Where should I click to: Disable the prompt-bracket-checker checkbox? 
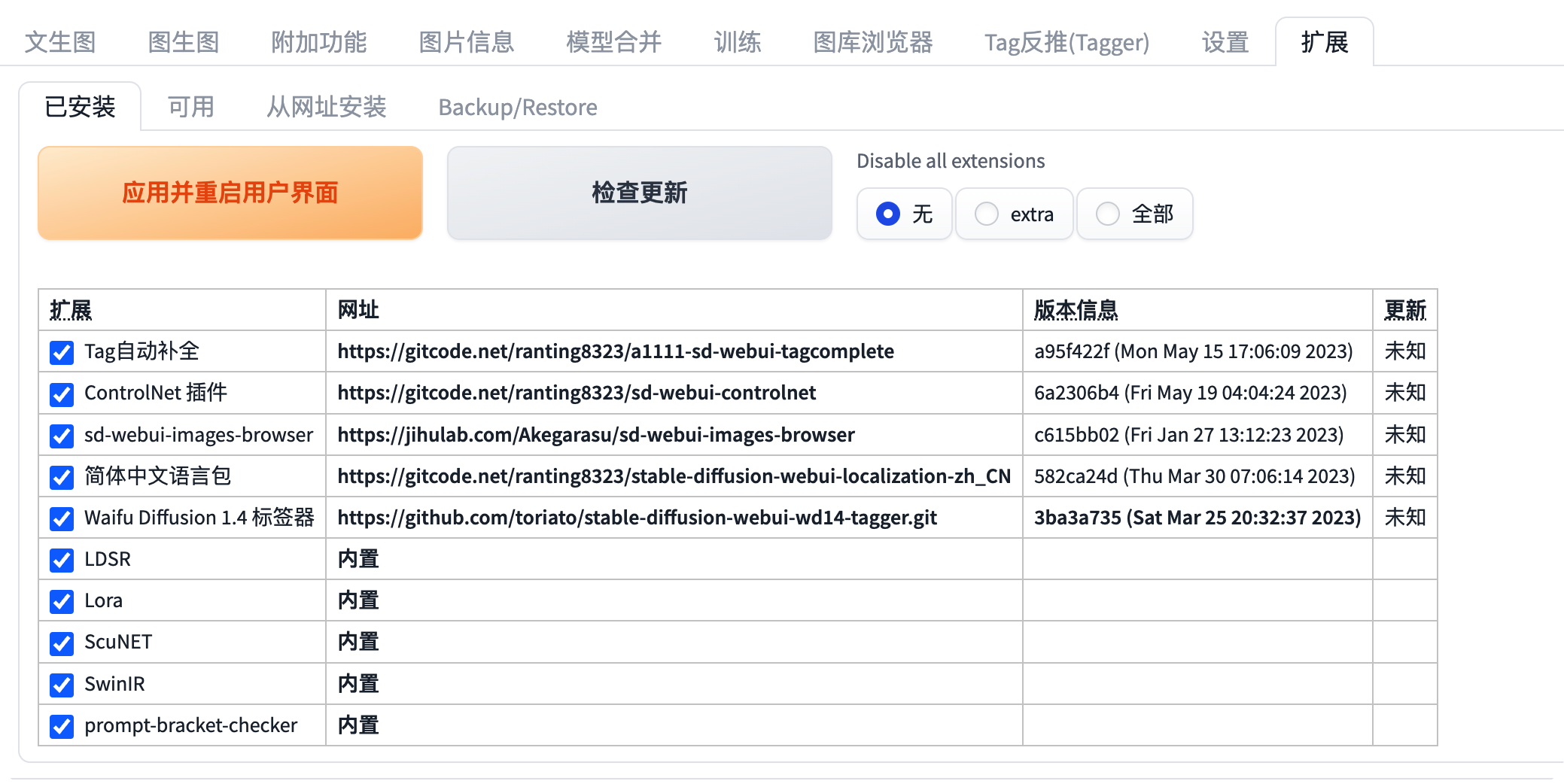62,726
